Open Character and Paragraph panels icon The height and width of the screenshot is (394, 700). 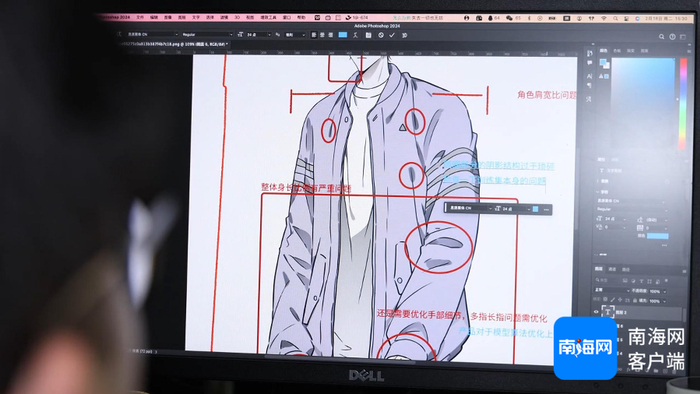(368, 35)
